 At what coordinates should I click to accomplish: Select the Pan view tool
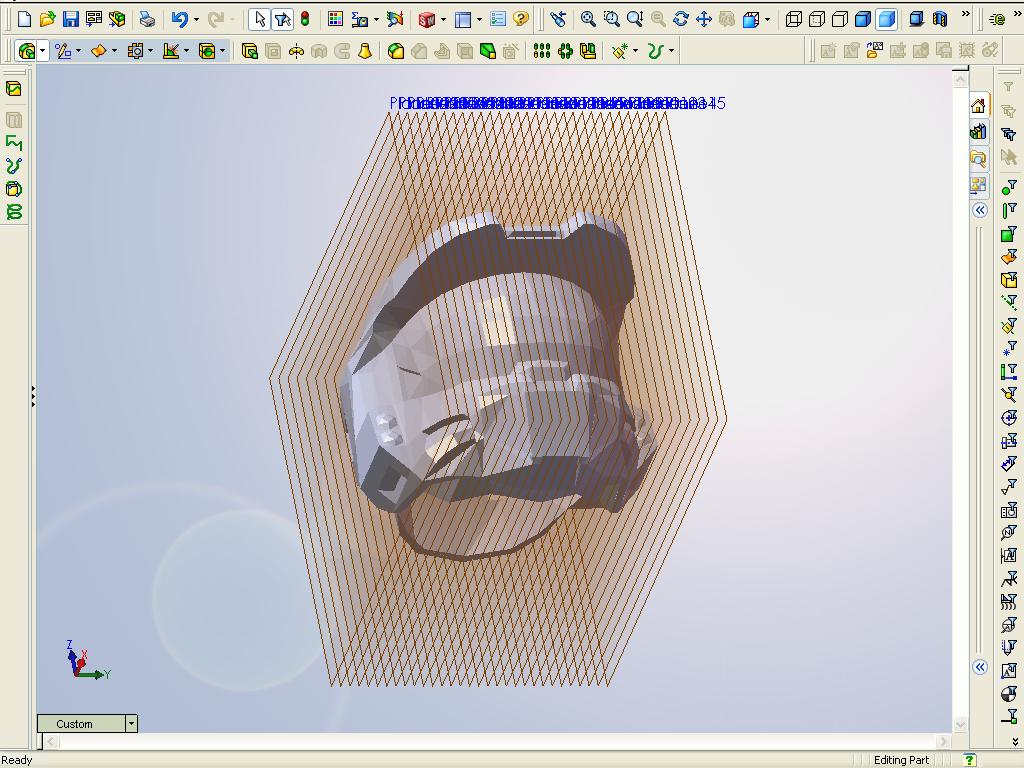coord(704,19)
